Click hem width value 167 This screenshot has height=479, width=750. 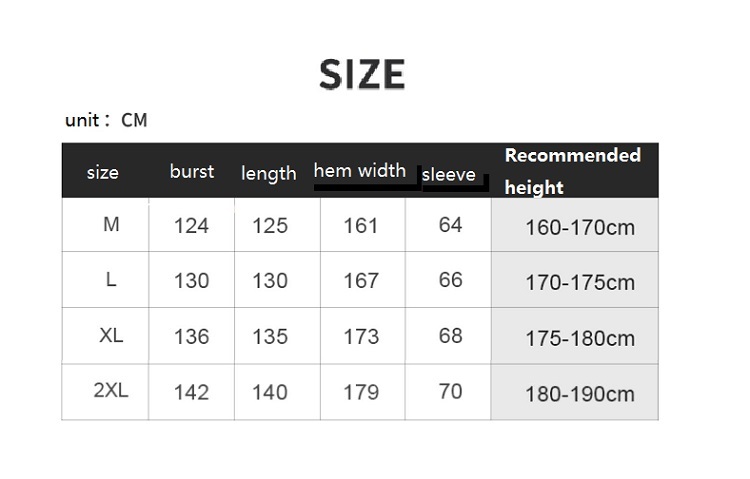(x=361, y=281)
